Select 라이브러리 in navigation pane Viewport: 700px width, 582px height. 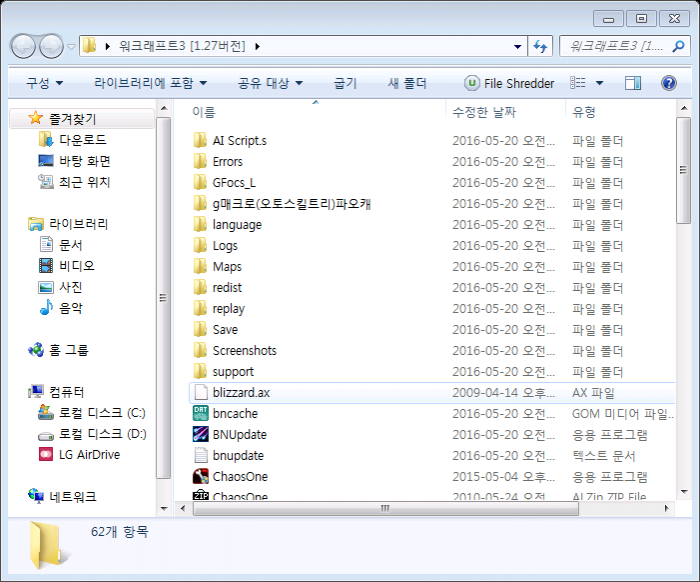[x=68, y=224]
